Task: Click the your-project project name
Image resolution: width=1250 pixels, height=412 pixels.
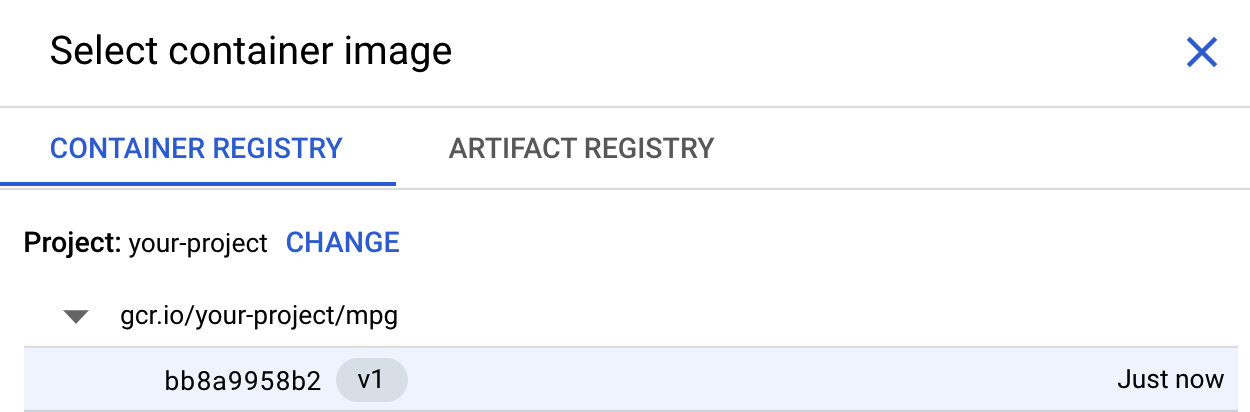Action: tap(198, 243)
